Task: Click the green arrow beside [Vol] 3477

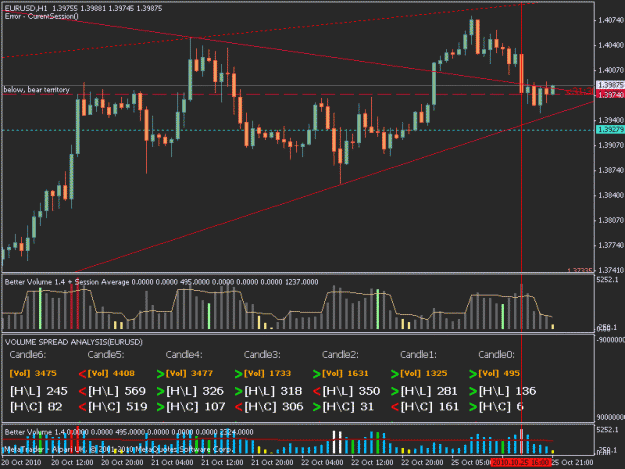Action: [161, 374]
